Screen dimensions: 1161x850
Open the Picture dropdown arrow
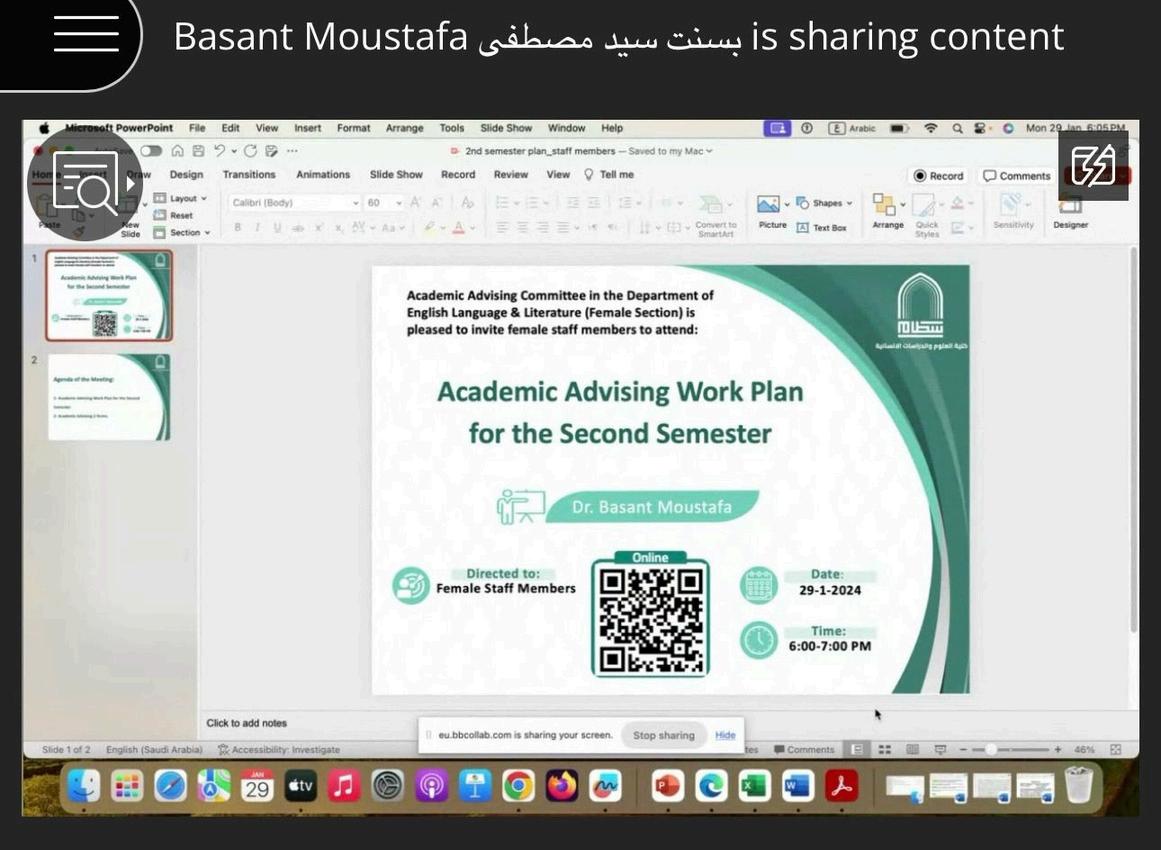click(786, 204)
